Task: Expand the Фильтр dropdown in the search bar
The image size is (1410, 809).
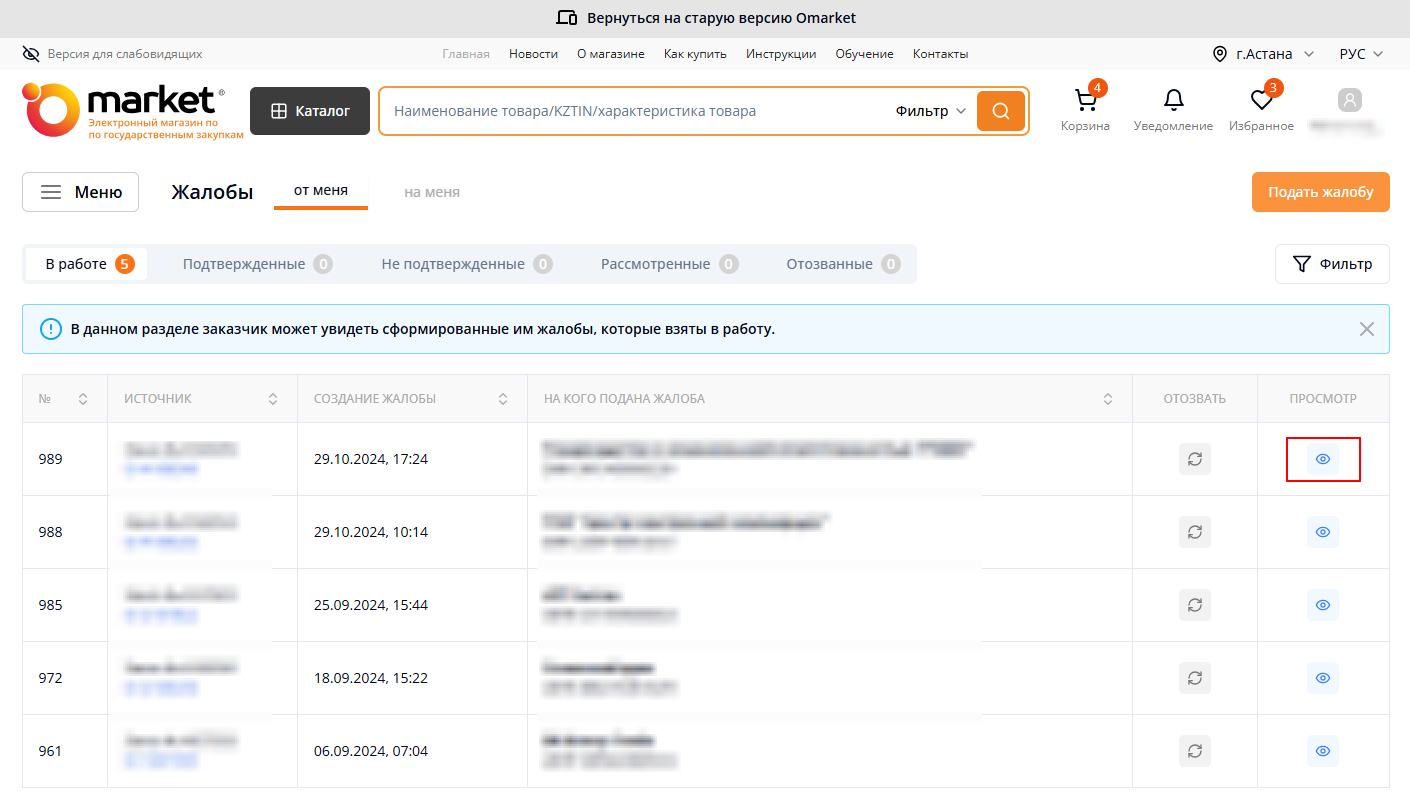Action: (930, 111)
